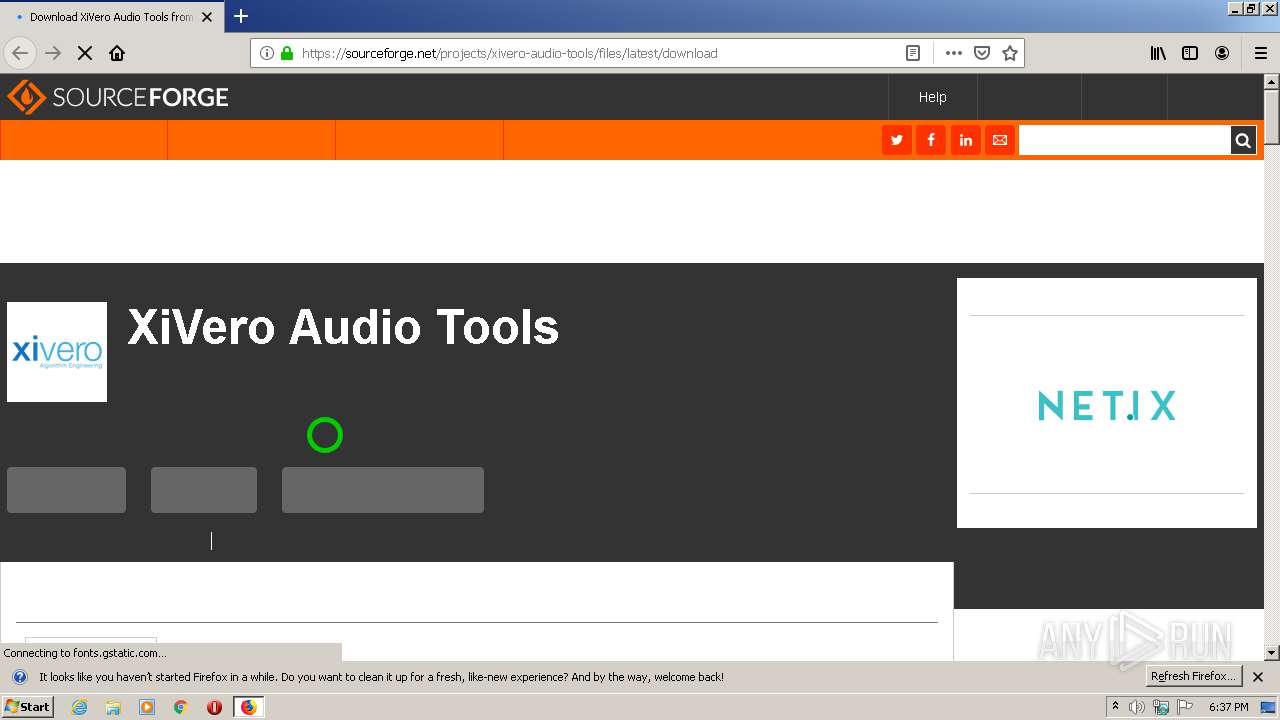This screenshot has width=1280, height=720.
Task: Click scrollbar up arrow
Action: tap(1272, 81)
